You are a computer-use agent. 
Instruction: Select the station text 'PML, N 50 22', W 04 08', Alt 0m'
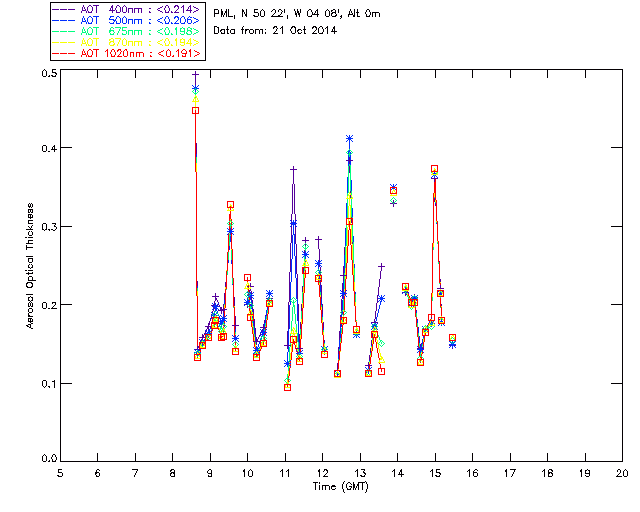click(x=297, y=13)
